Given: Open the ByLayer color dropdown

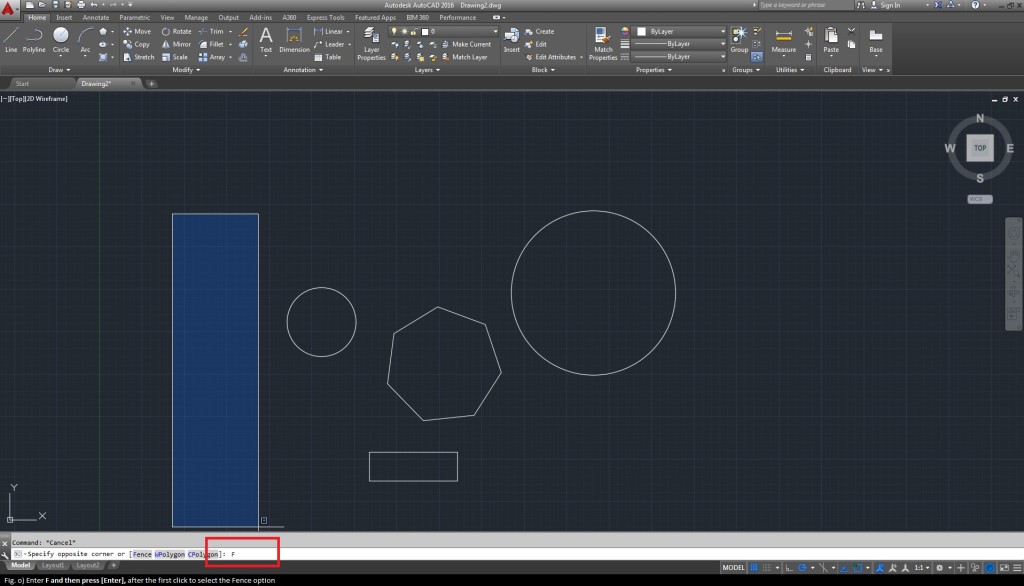Looking at the screenshot, I should click(x=680, y=32).
